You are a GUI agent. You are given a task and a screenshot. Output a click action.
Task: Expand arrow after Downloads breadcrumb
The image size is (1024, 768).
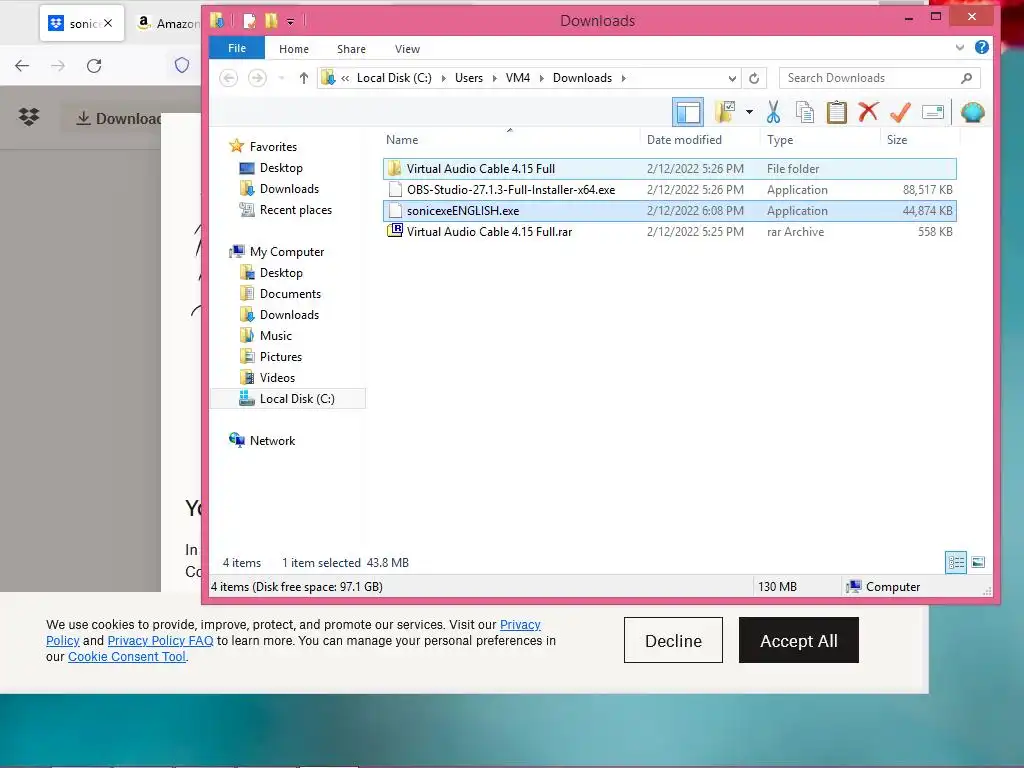click(x=624, y=78)
